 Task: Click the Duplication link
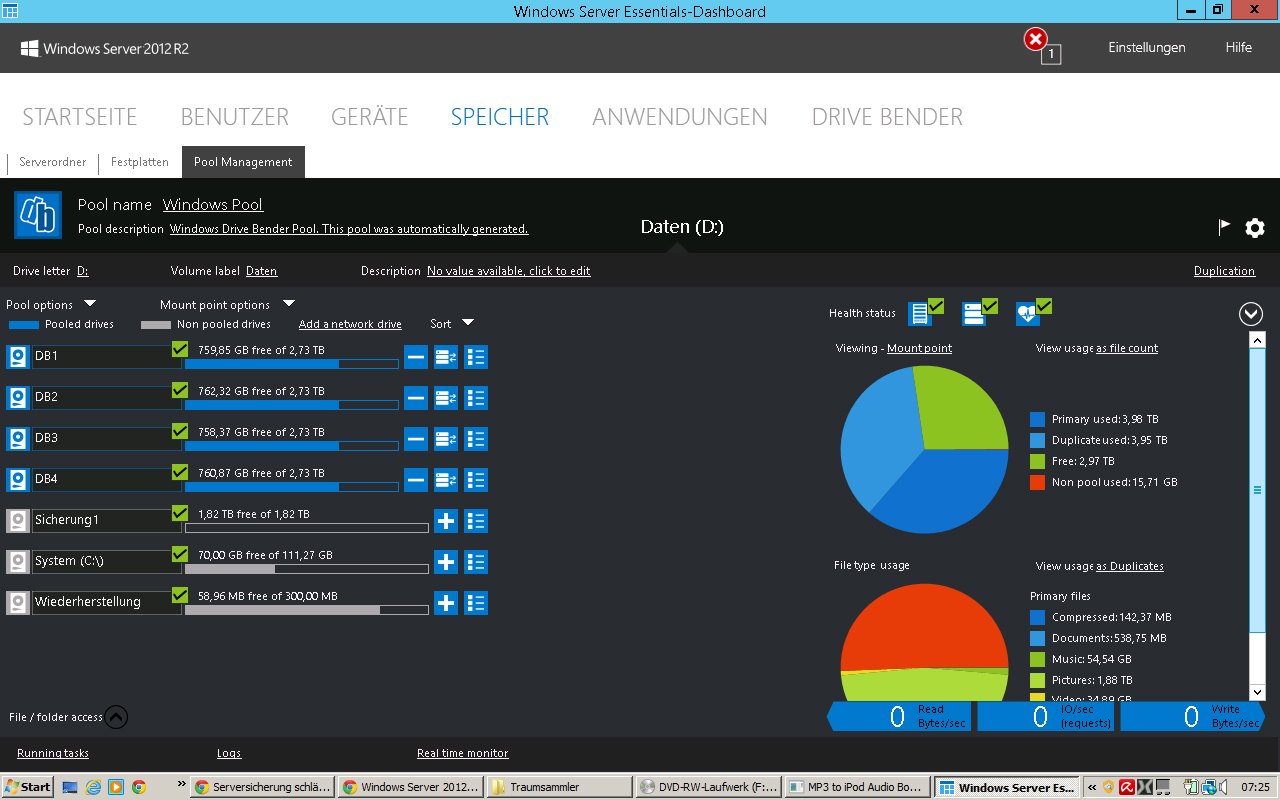click(1224, 271)
